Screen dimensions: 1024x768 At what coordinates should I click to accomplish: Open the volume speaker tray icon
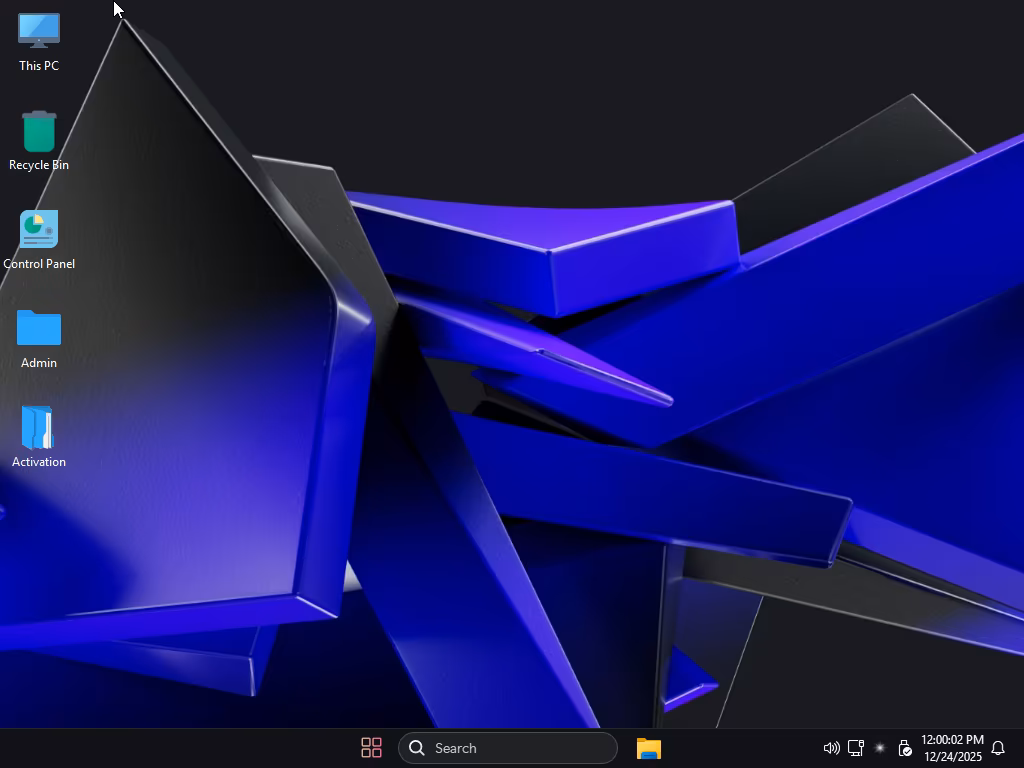pyautogui.click(x=831, y=748)
